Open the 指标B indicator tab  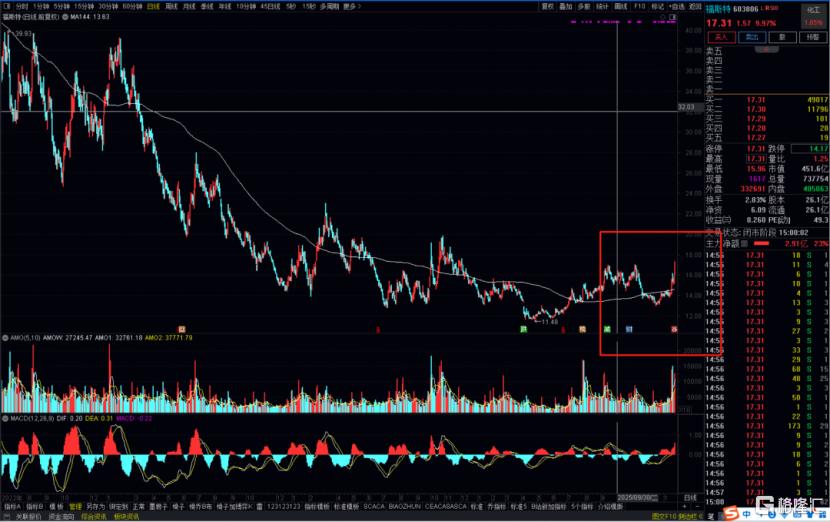(x=34, y=507)
